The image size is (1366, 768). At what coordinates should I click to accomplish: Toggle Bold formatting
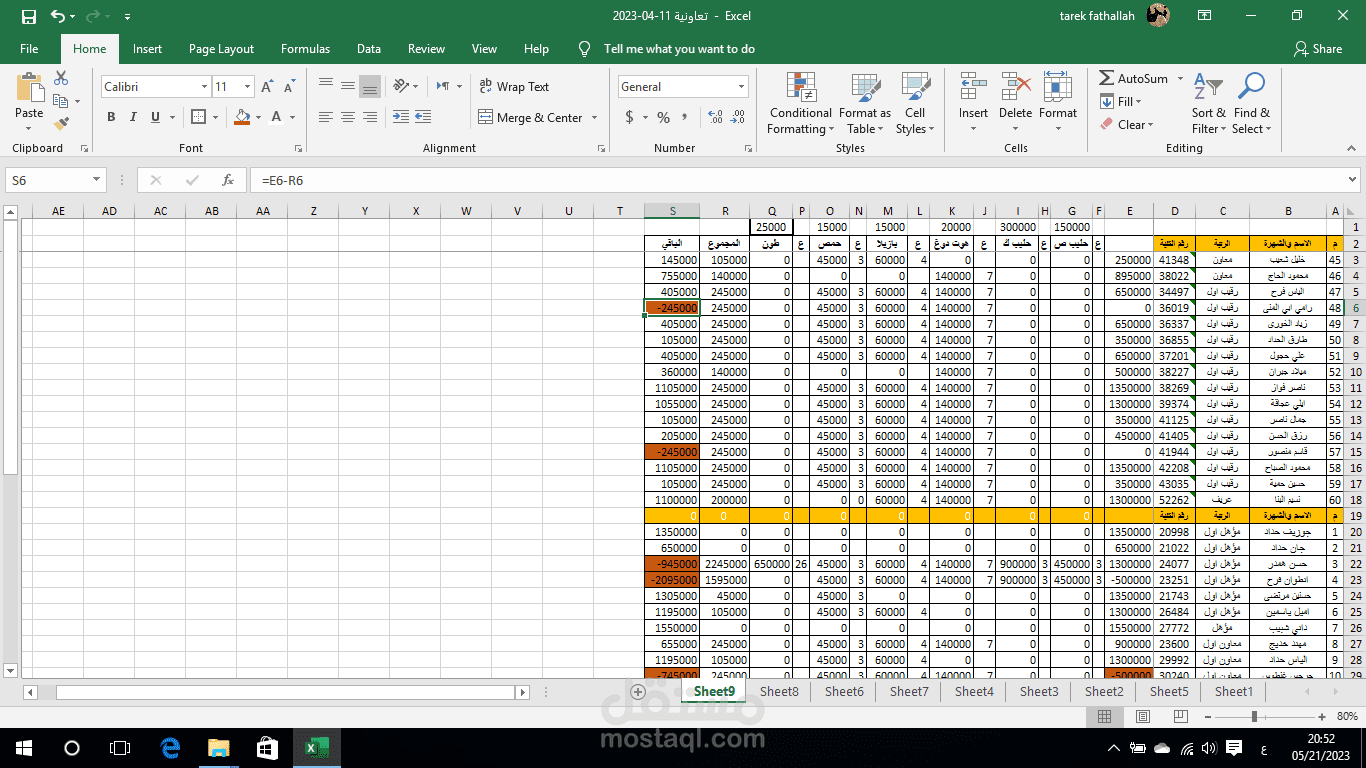[x=110, y=117]
